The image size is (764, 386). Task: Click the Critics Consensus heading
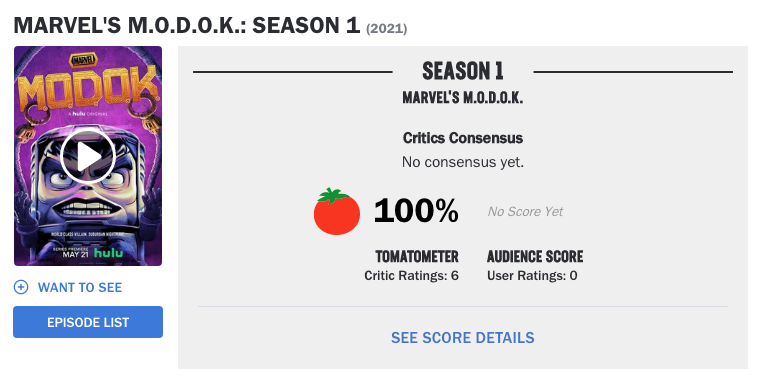coord(462,138)
